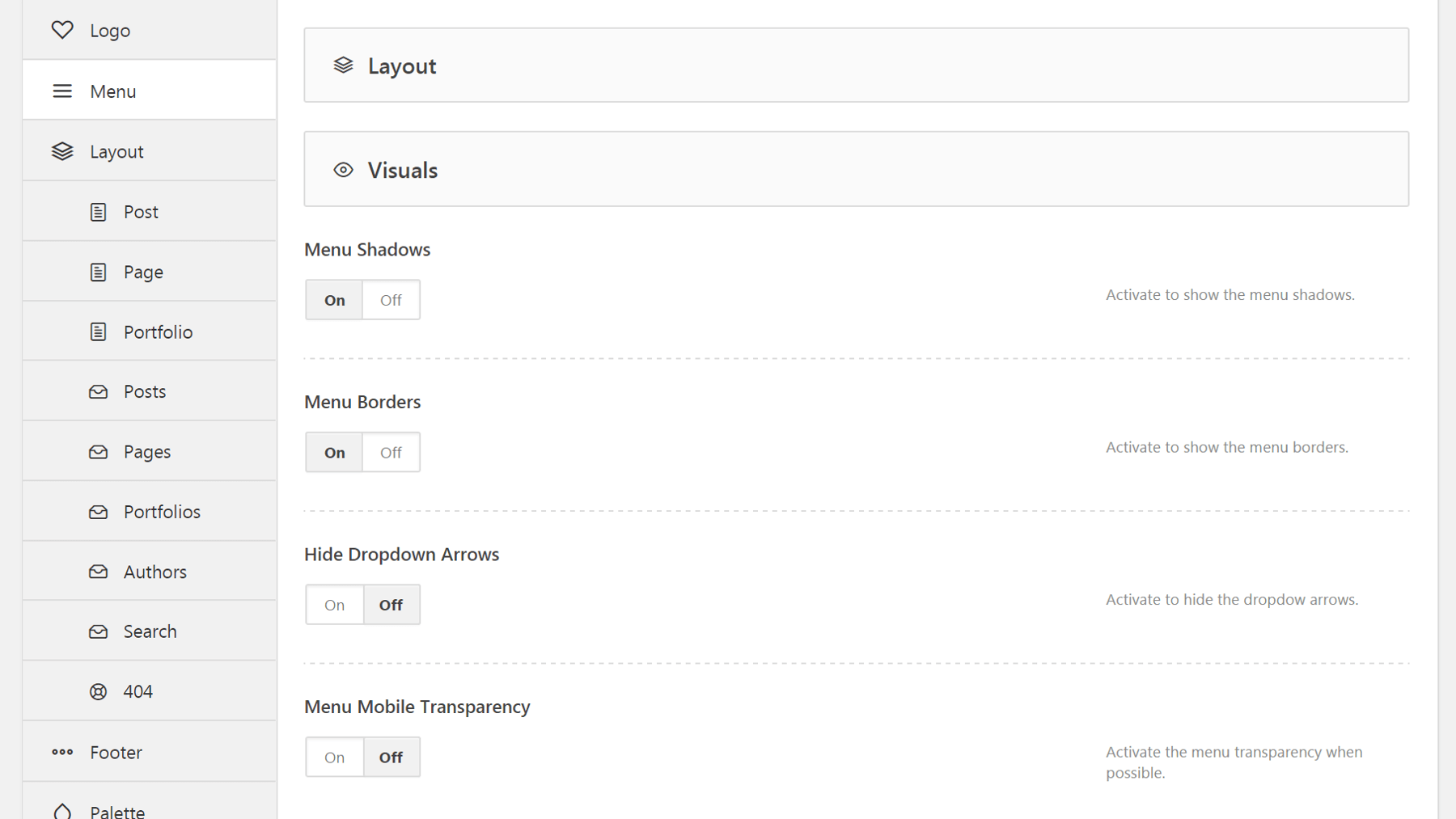Open the Portfolio layout sub-tab
The height and width of the screenshot is (819, 1456).
(150, 331)
